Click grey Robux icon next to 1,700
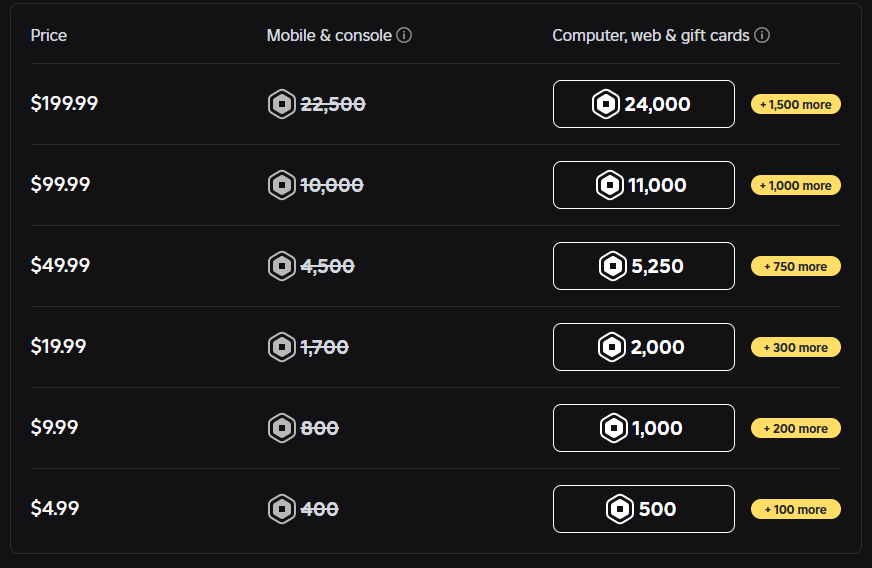Viewport: 872px width, 568px height. (282, 347)
